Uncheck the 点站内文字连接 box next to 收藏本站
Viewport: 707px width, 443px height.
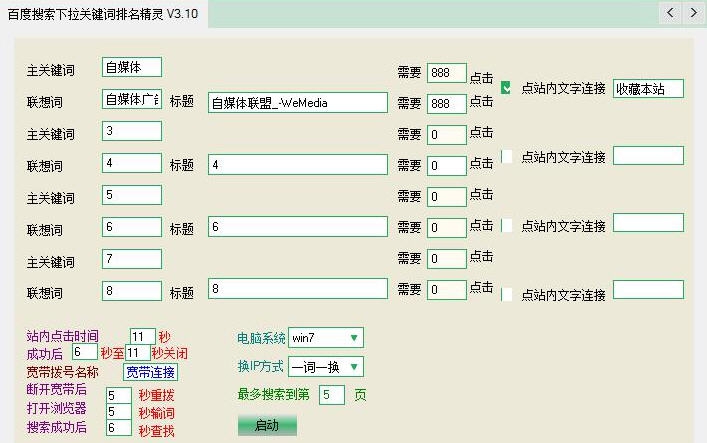(506, 88)
